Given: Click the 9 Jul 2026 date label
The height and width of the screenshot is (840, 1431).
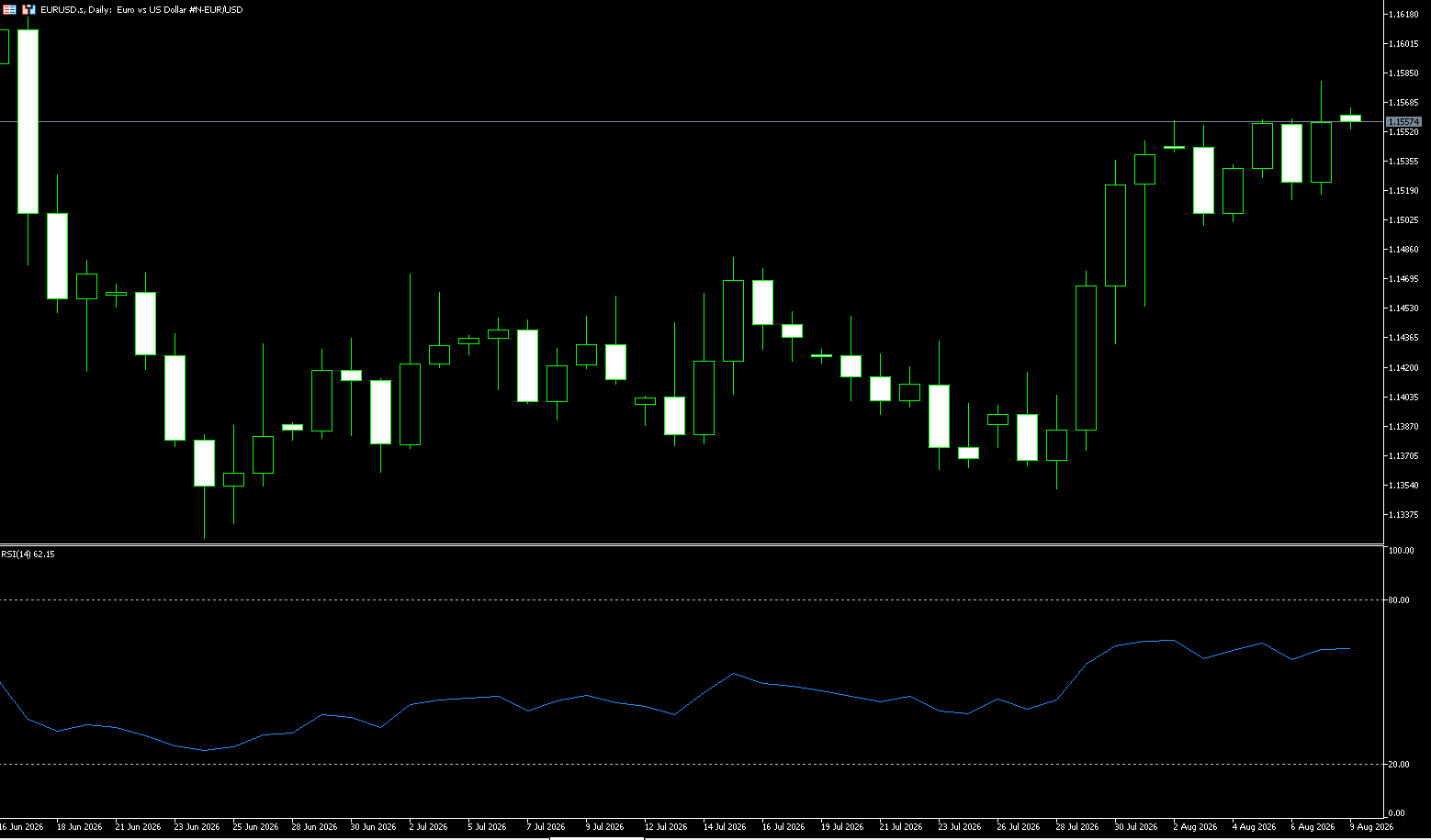Looking at the screenshot, I should 605,827.
